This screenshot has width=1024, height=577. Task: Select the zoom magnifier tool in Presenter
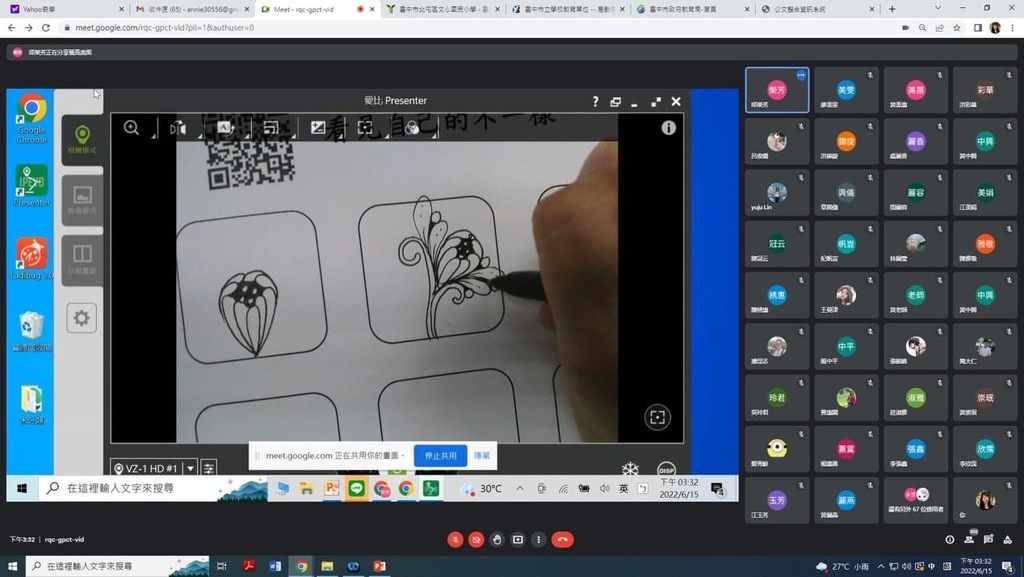tap(131, 128)
